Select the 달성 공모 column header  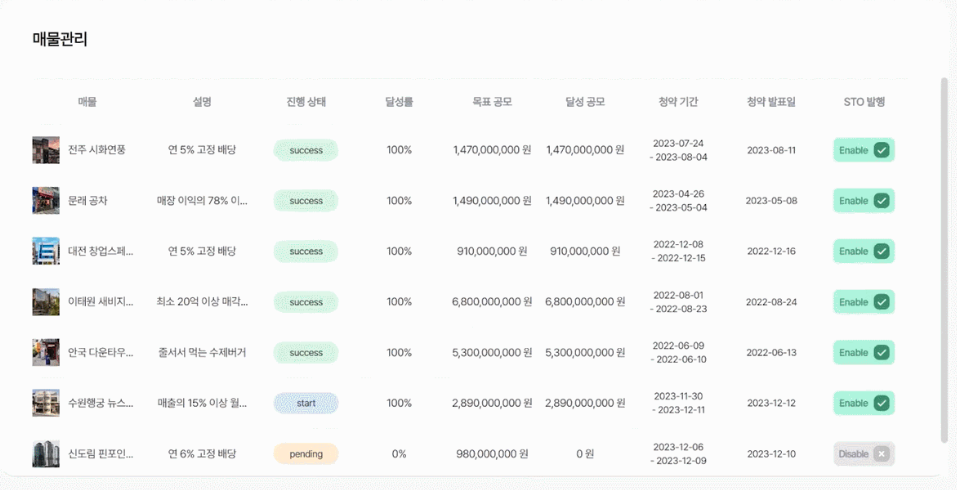coord(585,103)
